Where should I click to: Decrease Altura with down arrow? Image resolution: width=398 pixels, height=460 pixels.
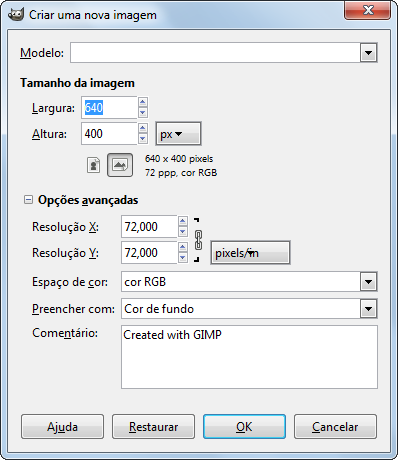pyautogui.click(x=143, y=139)
